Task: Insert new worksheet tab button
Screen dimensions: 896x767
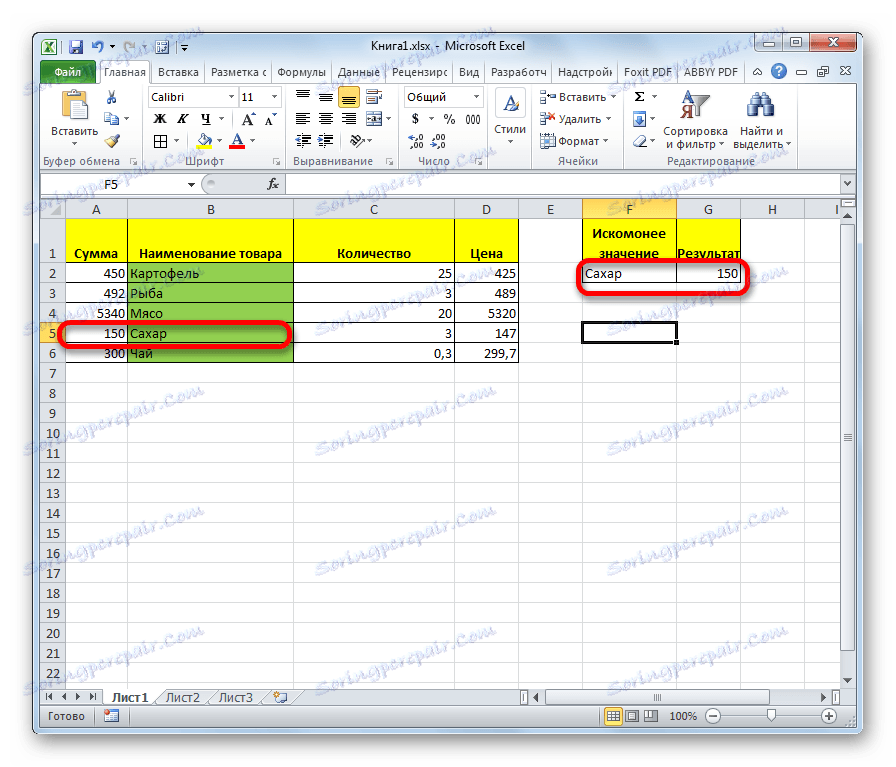Action: (280, 697)
